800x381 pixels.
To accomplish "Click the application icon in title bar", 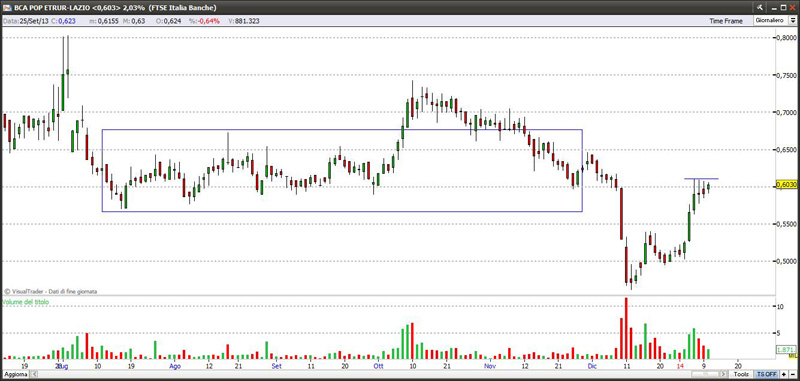I will tap(7, 7).
